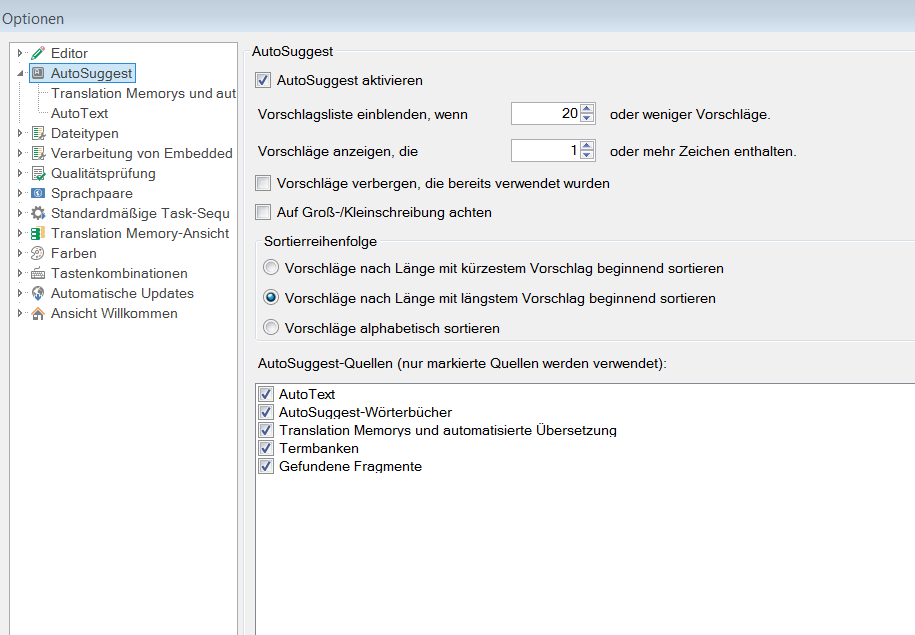
Task: Open the Ansicht Willkommen page
Action: pos(114,313)
